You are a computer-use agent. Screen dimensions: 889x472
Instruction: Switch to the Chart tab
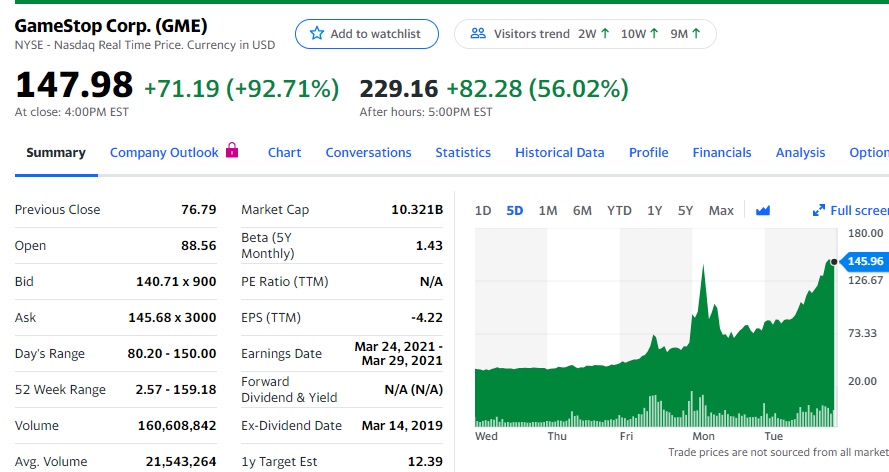pos(284,152)
